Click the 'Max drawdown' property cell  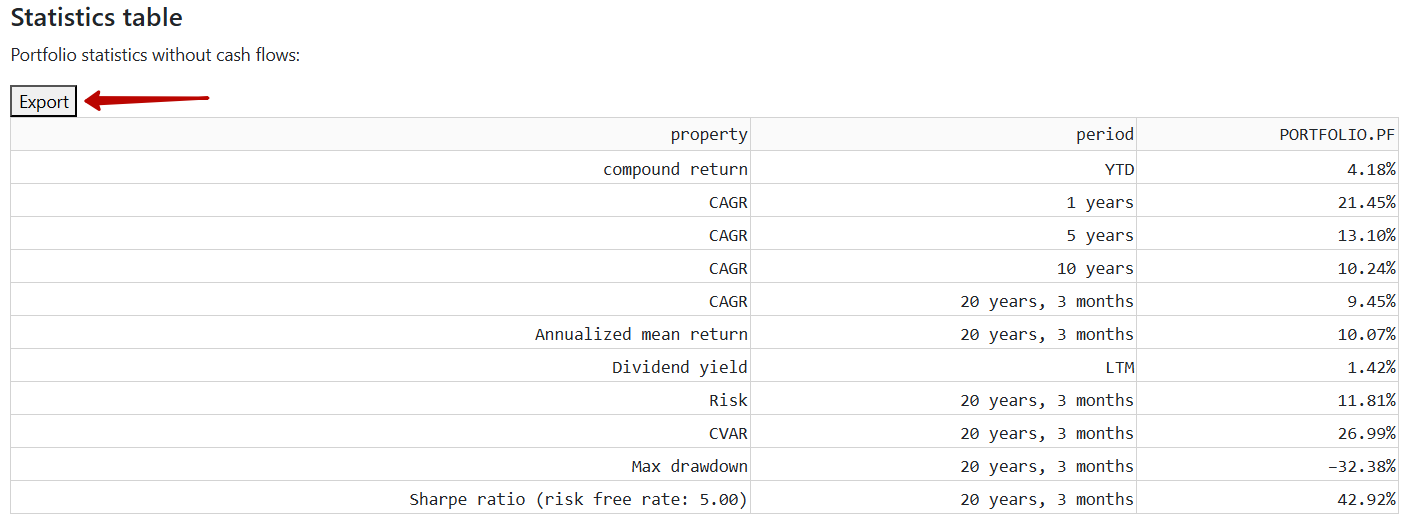[x=380, y=465]
